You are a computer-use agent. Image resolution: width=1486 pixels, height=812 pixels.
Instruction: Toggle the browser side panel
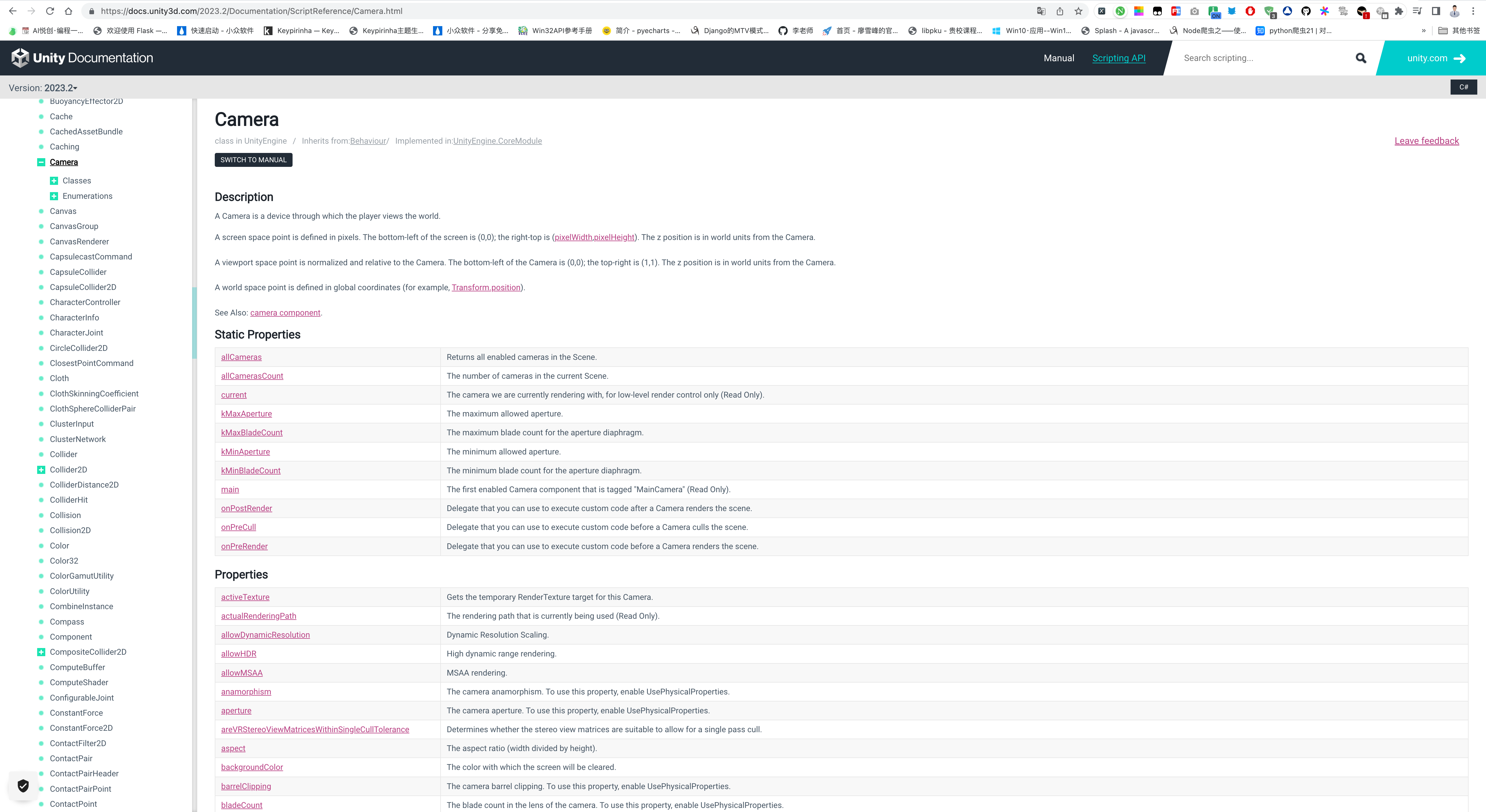1436,11
